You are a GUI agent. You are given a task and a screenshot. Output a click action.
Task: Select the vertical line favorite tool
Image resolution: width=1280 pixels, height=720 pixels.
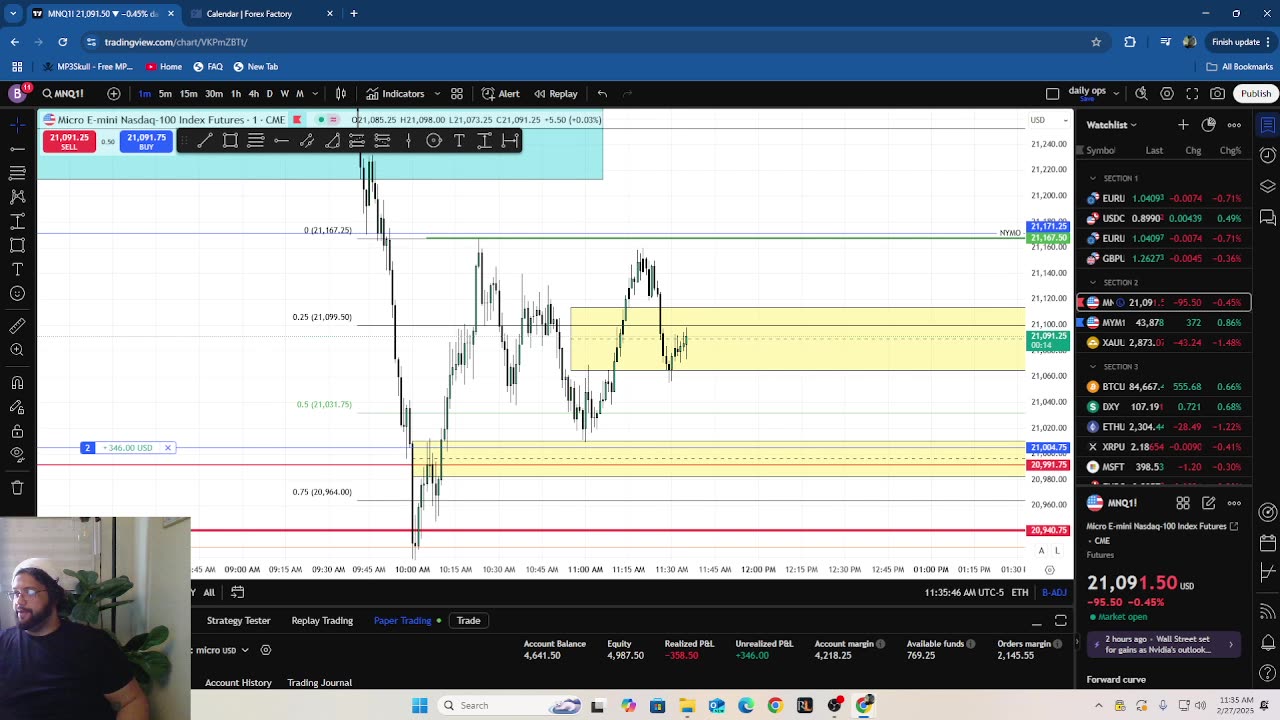click(408, 141)
